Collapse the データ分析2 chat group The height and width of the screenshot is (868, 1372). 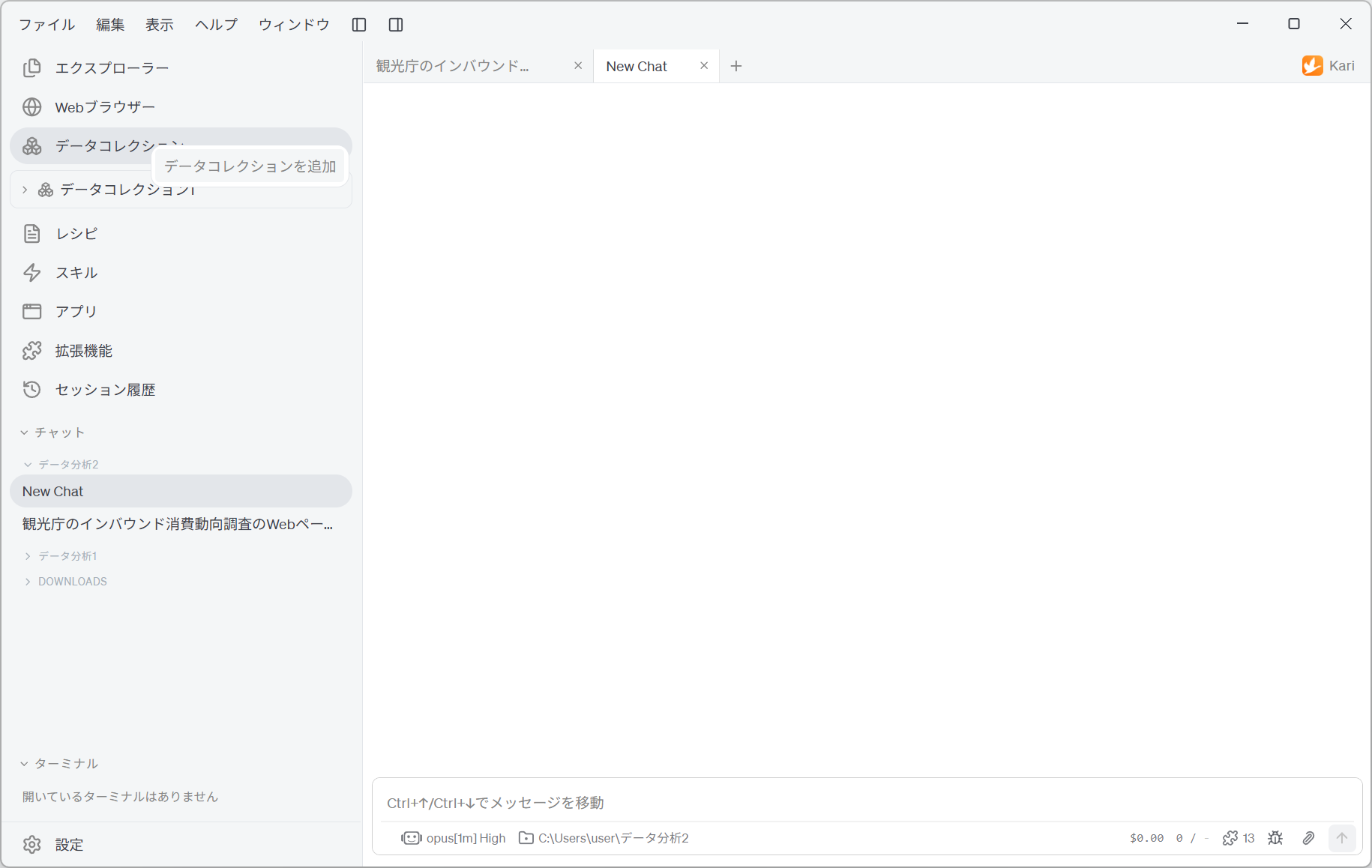point(61,465)
